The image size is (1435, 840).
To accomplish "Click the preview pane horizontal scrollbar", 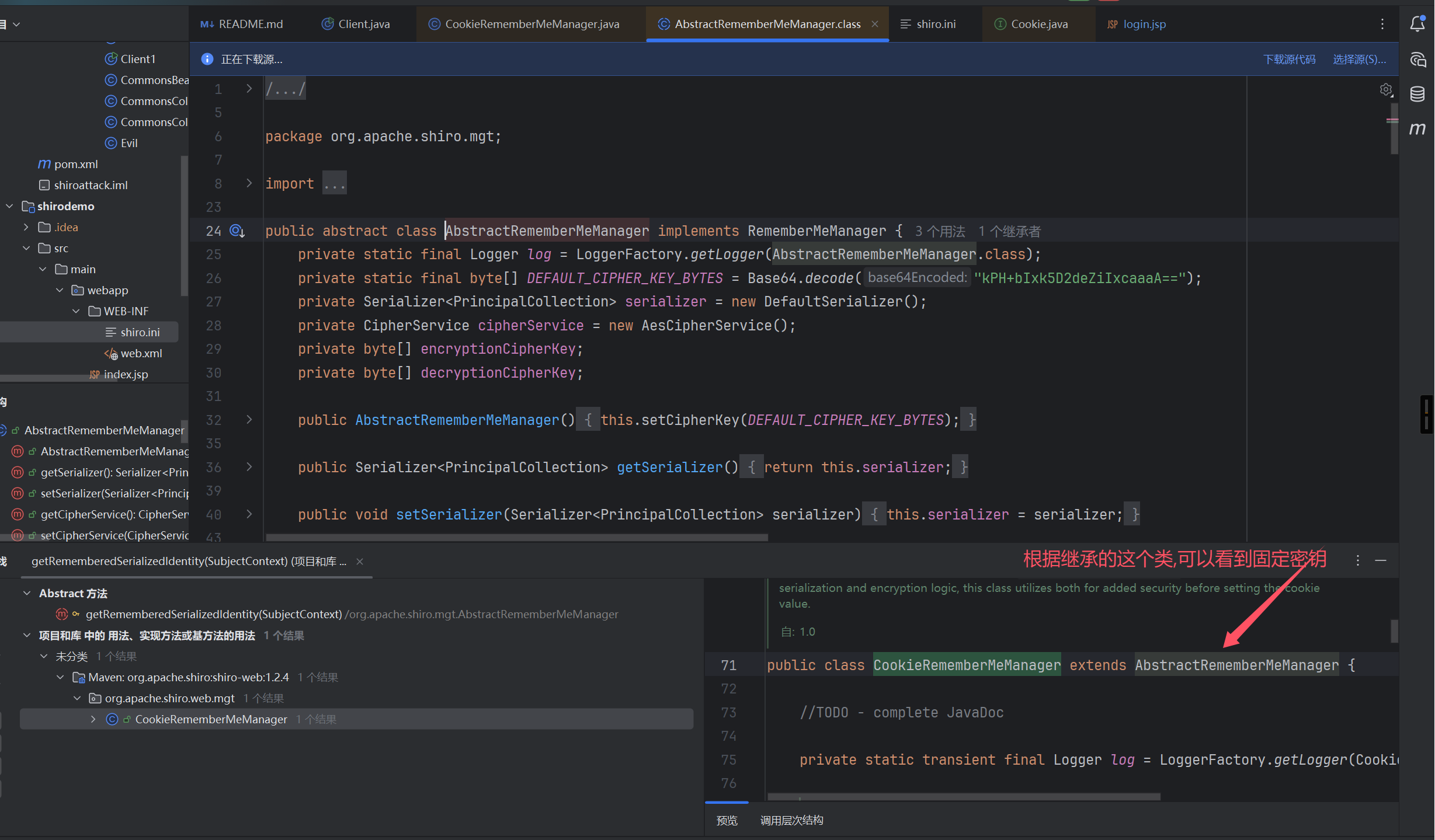I will [x=964, y=796].
